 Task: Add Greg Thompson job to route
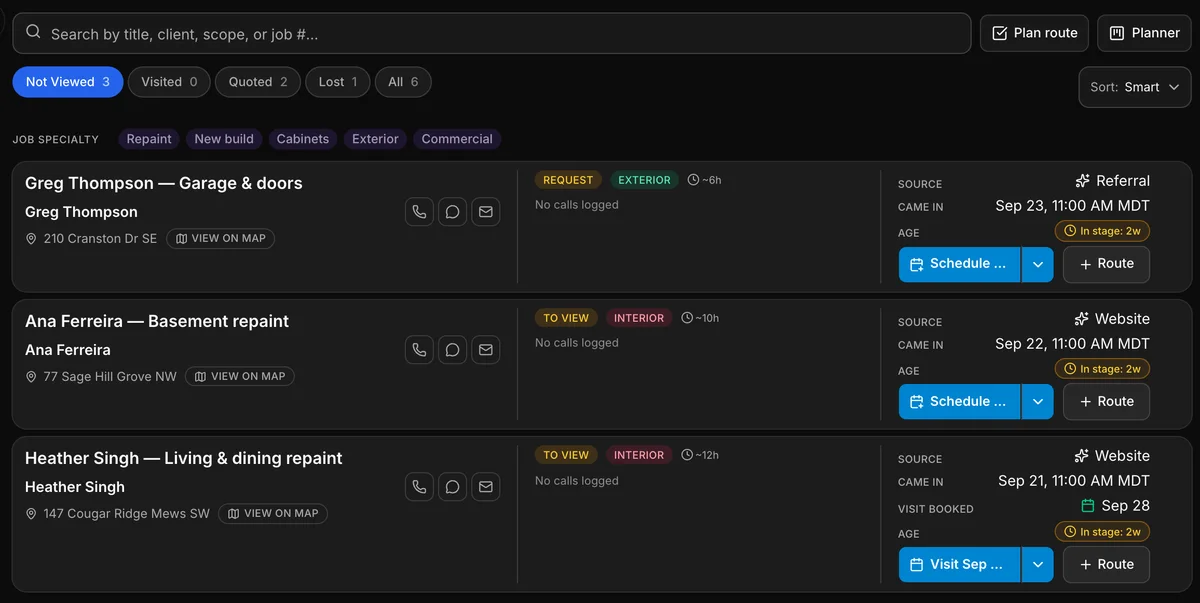click(1106, 264)
